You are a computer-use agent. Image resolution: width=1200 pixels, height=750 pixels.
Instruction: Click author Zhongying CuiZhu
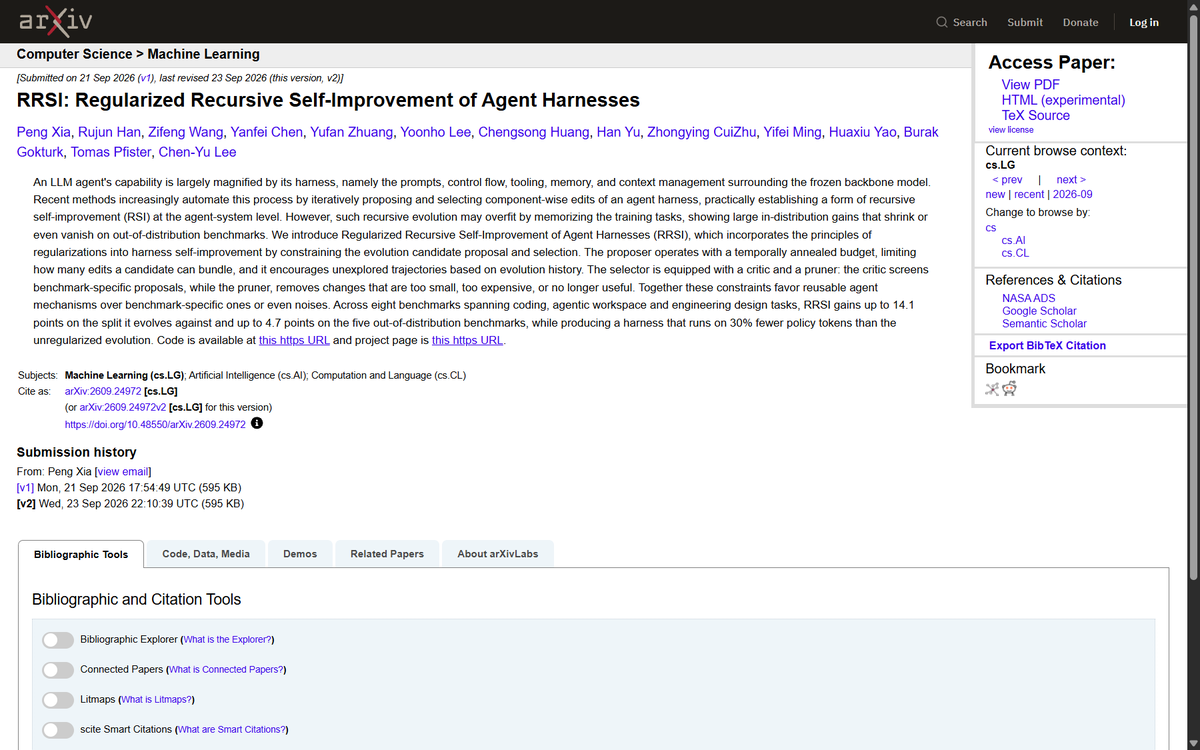pos(701,132)
